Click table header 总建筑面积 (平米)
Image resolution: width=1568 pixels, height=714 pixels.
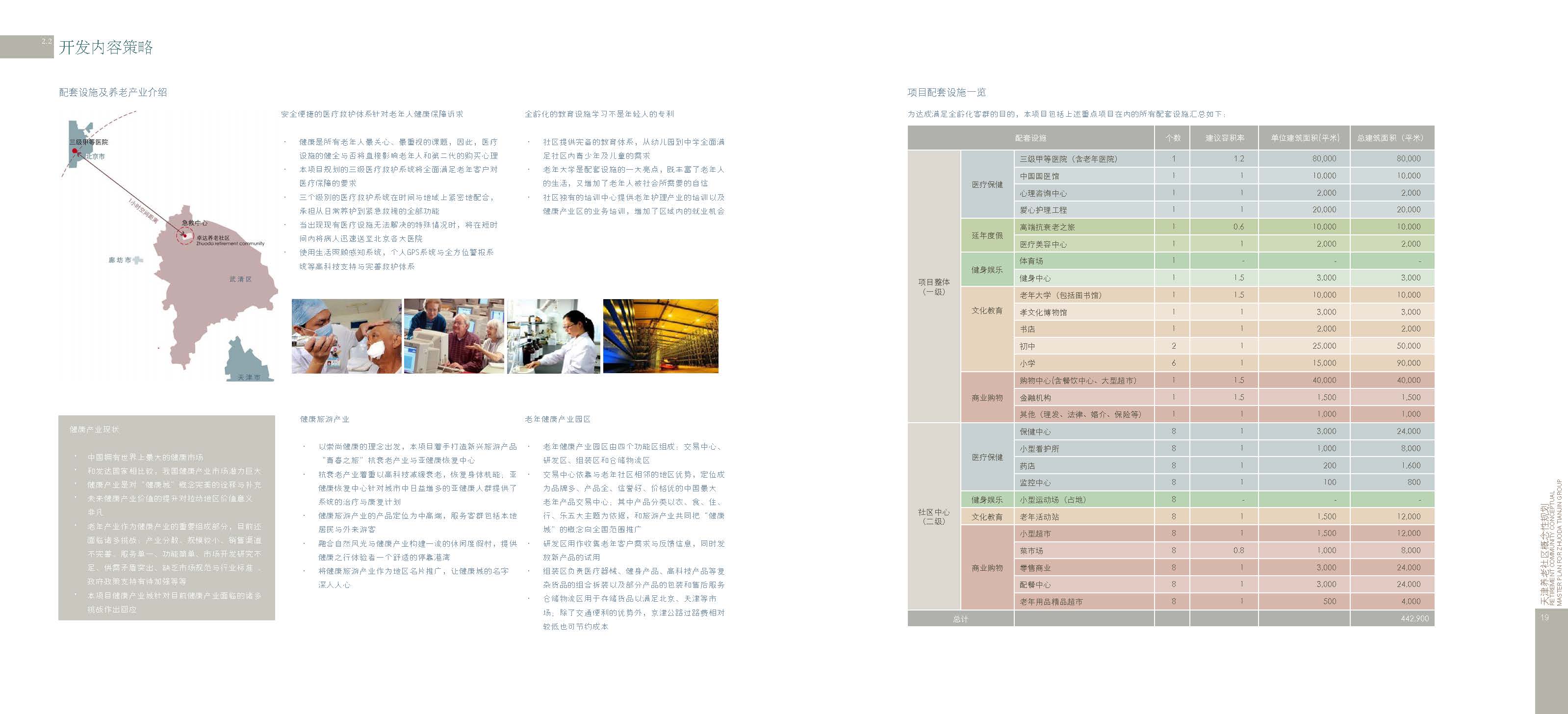point(1392,138)
